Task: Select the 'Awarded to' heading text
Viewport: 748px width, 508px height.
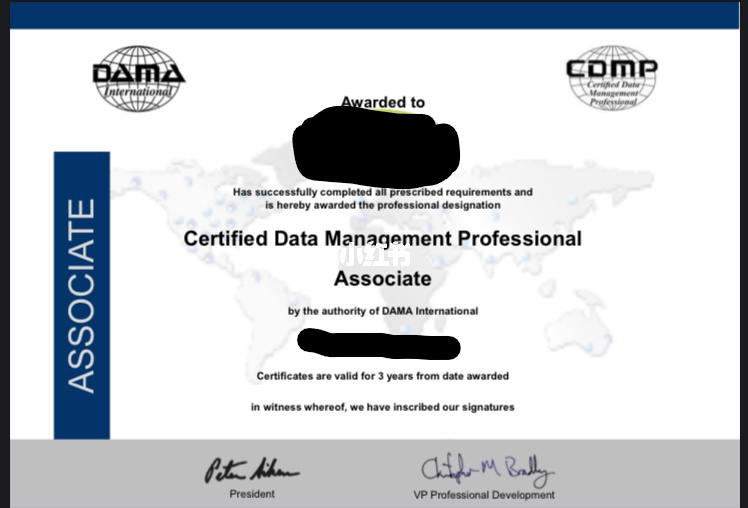Action: [x=383, y=102]
